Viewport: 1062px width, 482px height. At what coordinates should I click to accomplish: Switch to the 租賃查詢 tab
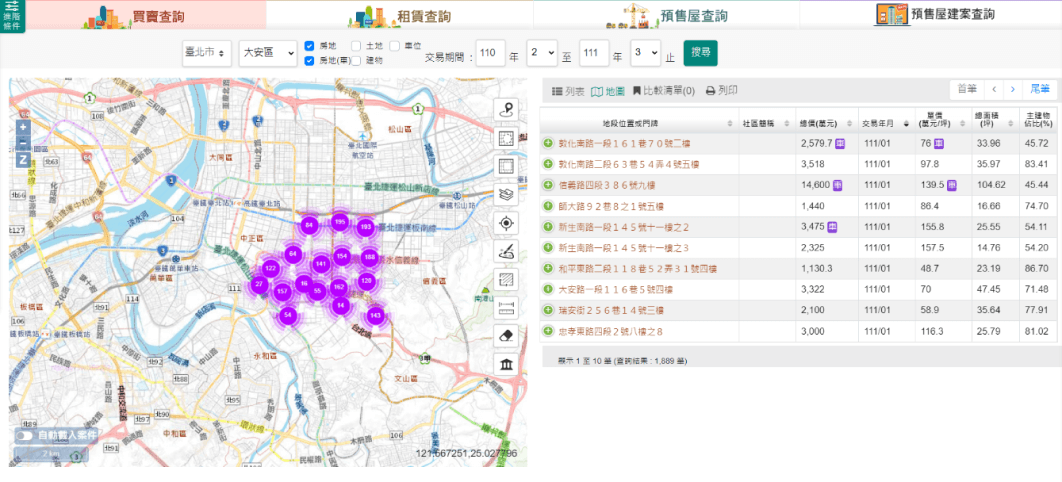[400, 15]
